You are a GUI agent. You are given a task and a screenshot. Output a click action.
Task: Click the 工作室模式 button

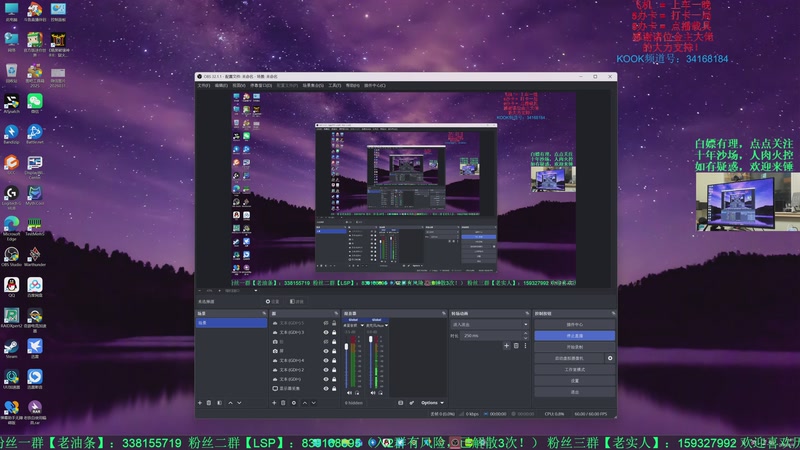(x=574, y=369)
